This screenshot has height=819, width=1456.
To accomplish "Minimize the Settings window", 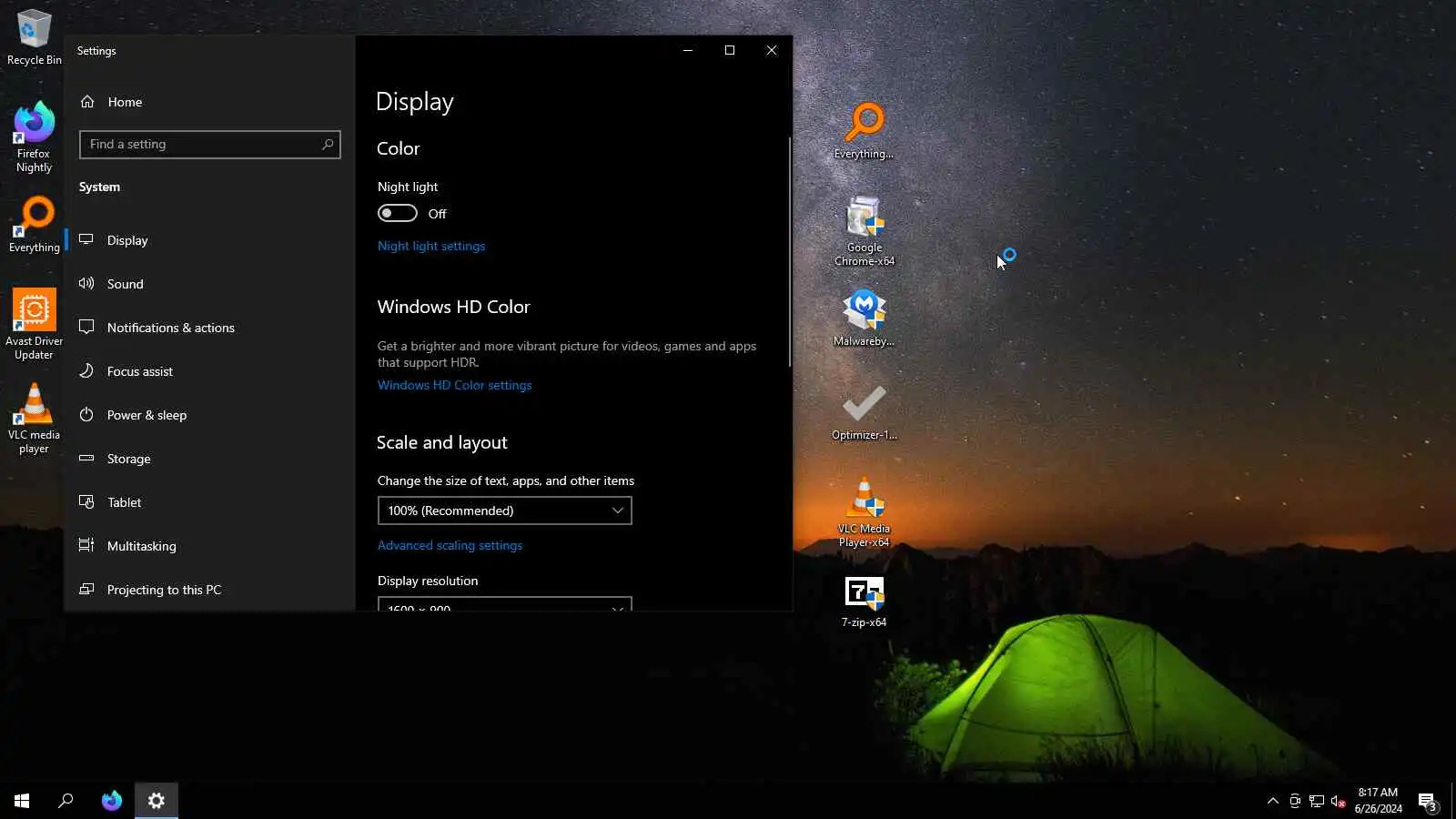I will click(688, 50).
